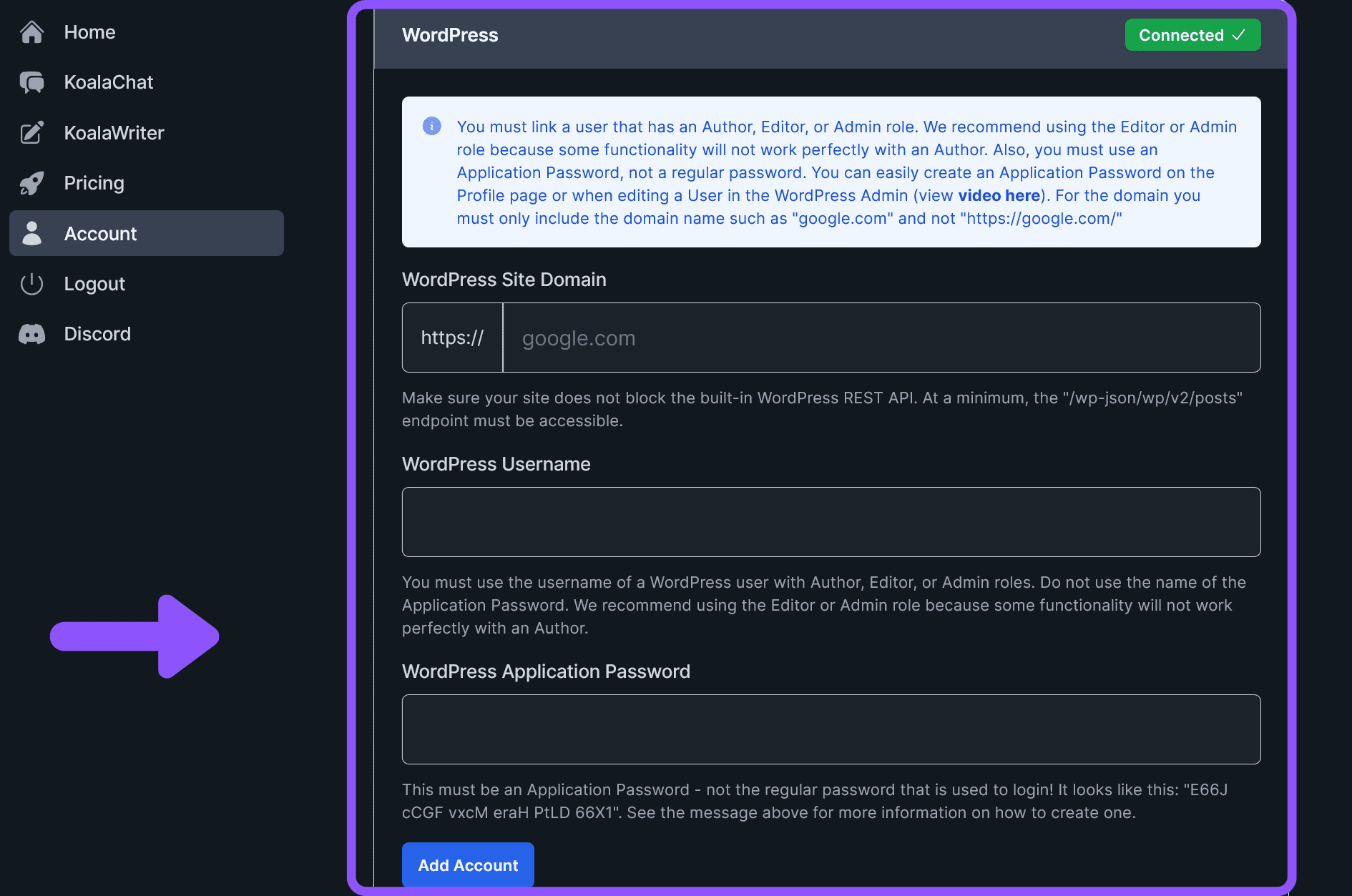The height and width of the screenshot is (896, 1352).
Task: Click the Account person icon
Action: (31, 233)
